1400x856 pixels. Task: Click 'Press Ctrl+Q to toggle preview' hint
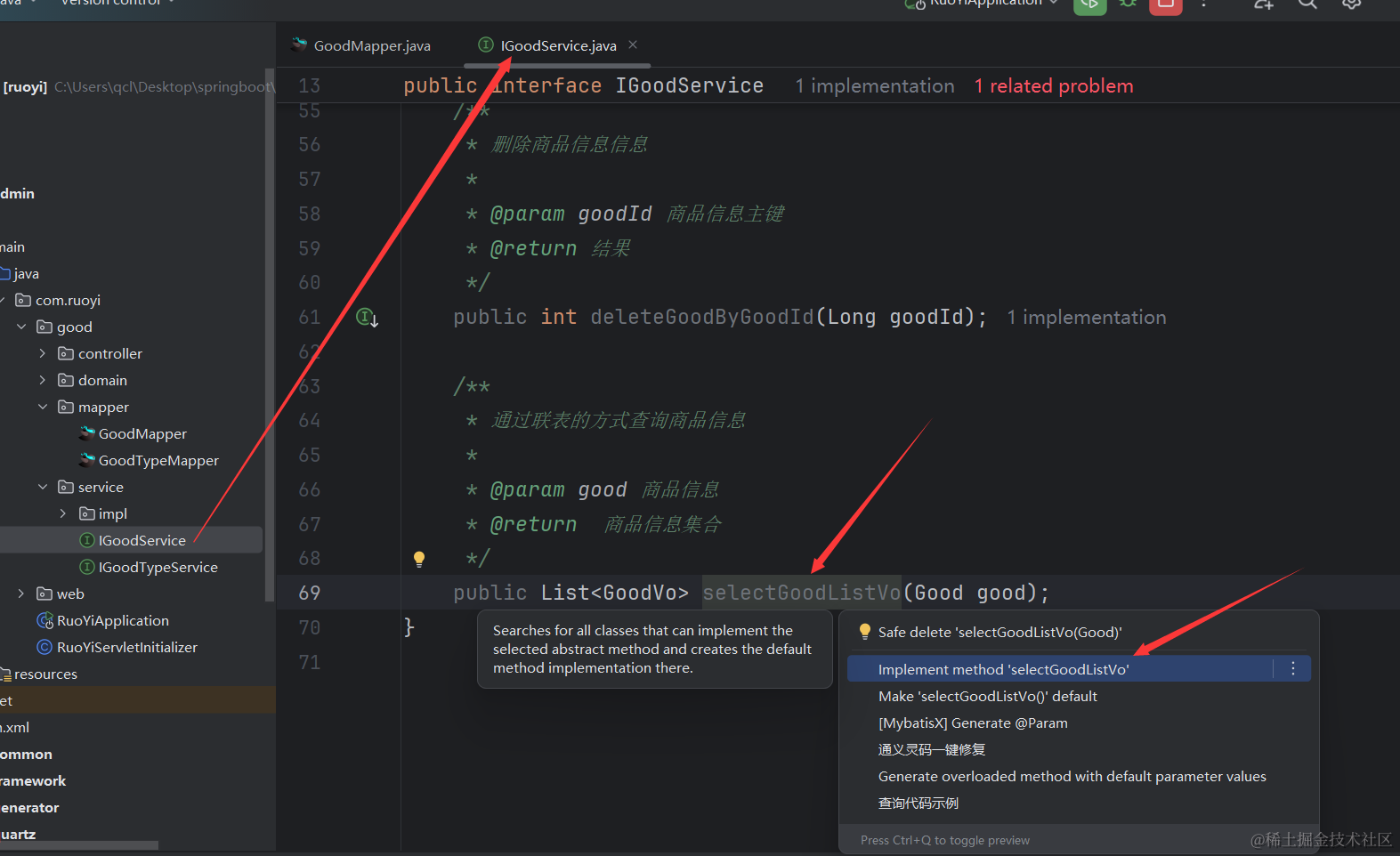pos(945,840)
